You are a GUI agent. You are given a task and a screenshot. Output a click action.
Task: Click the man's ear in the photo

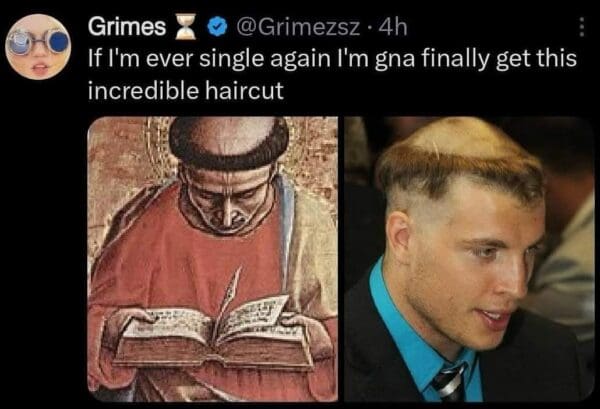(x=399, y=238)
